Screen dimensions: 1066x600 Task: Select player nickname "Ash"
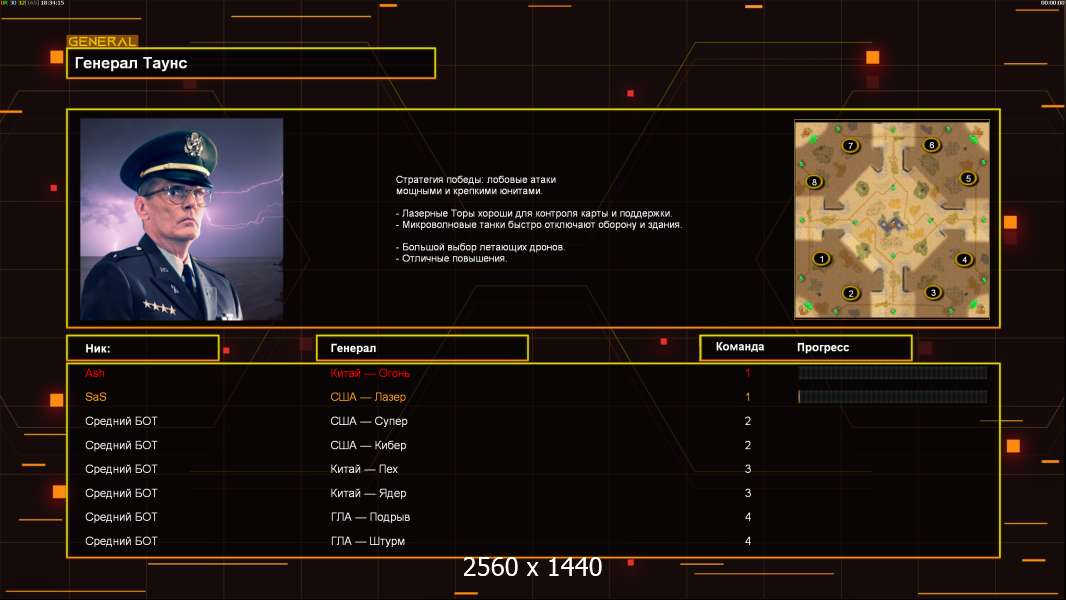coord(94,372)
